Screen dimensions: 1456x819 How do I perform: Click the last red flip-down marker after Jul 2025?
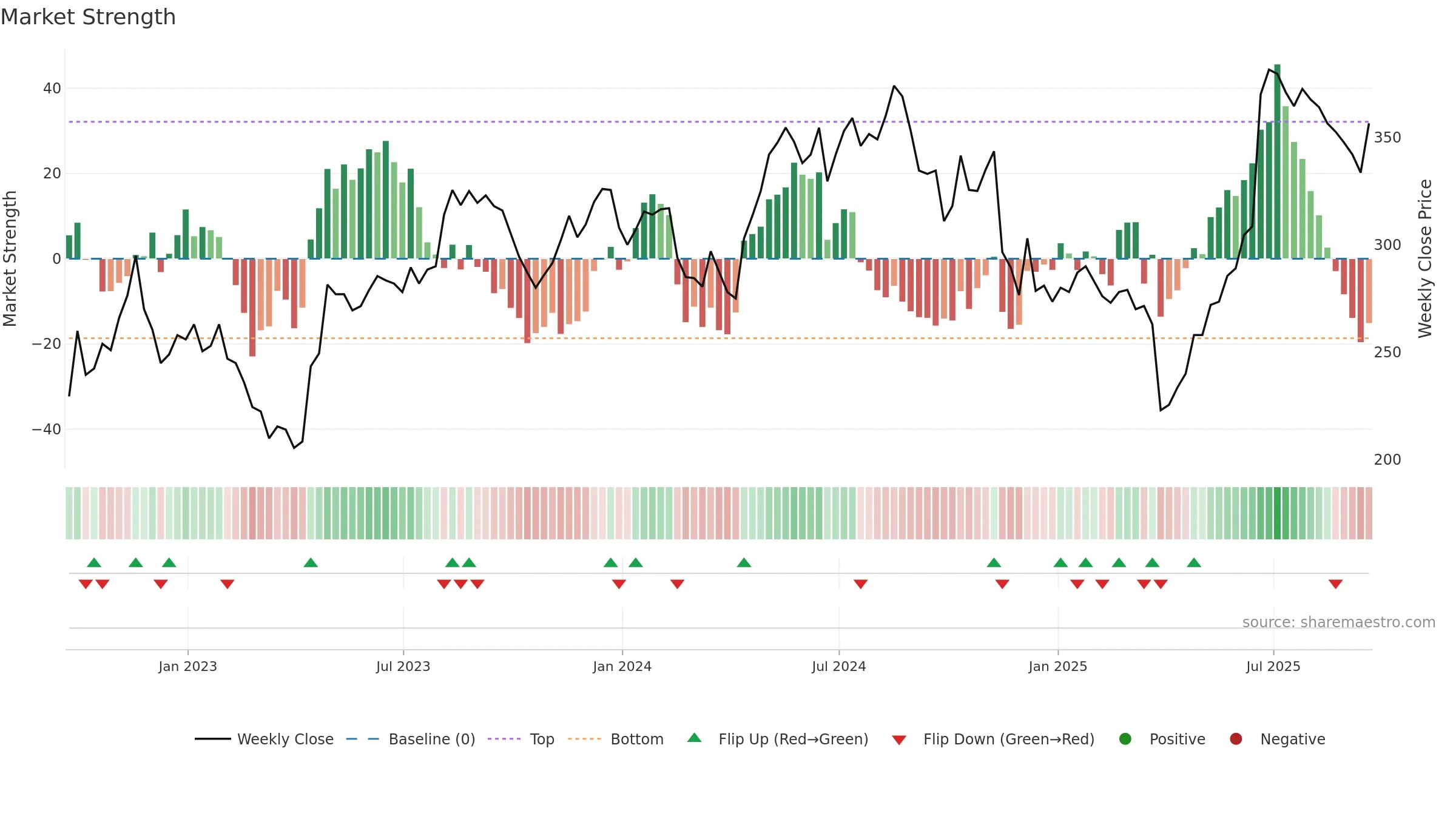[1335, 584]
